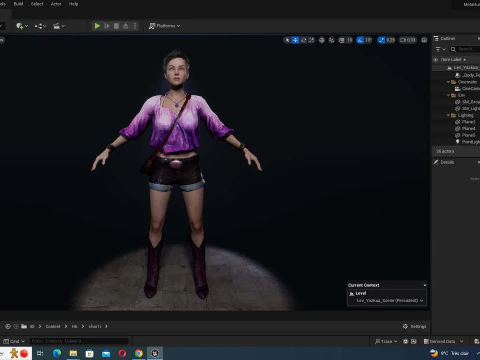Toggle rotation snapping in viewport toolbar
480x360 pixels.
pyautogui.click(x=360, y=40)
